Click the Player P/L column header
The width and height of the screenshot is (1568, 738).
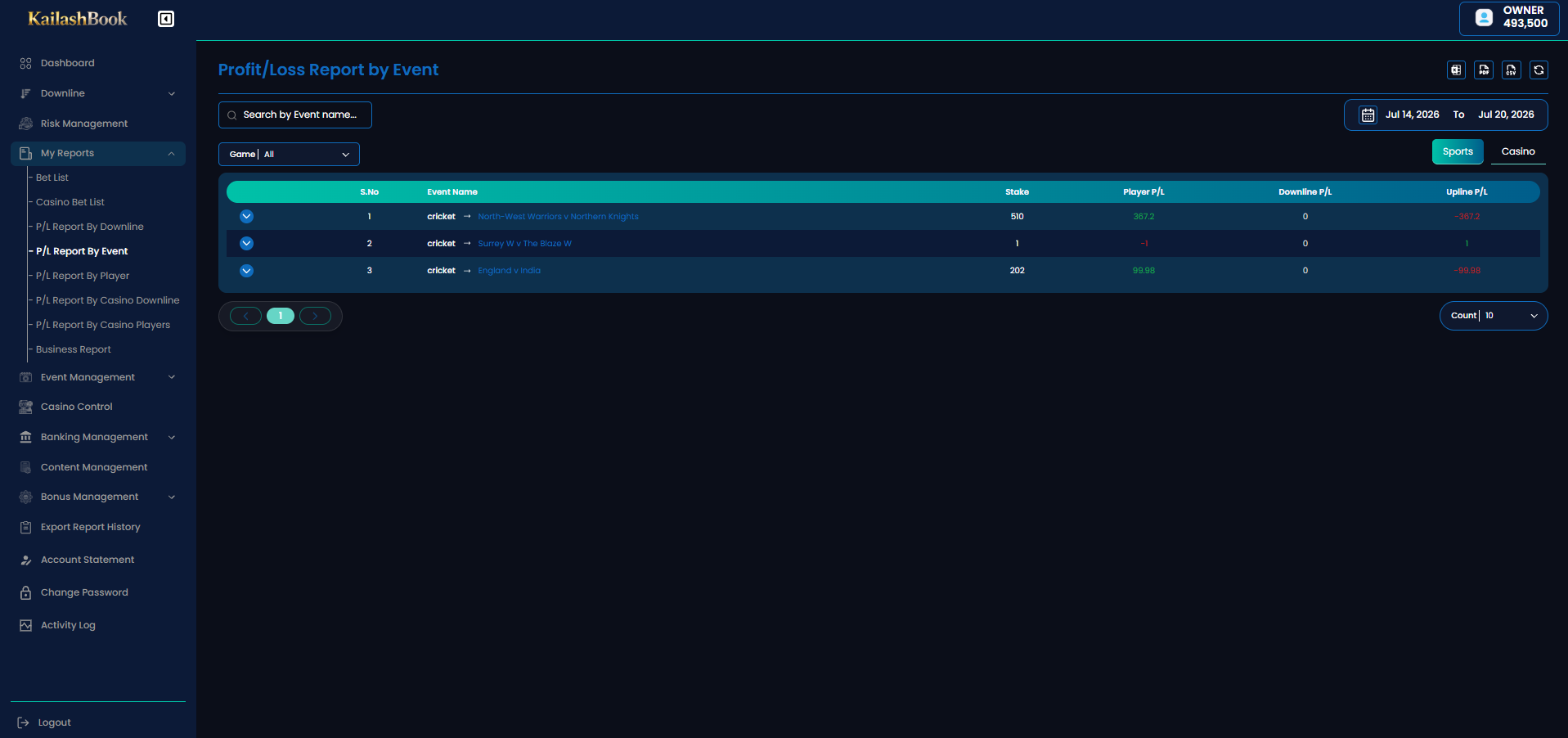1143,192
